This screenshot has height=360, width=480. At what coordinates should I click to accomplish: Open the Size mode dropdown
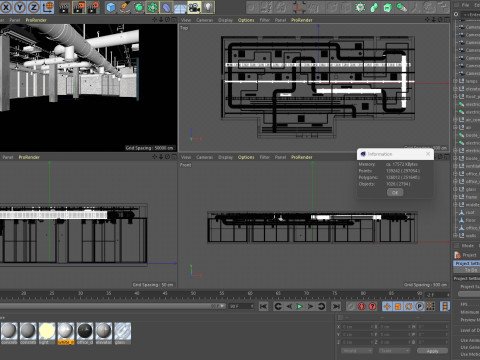pyautogui.click(x=394, y=351)
